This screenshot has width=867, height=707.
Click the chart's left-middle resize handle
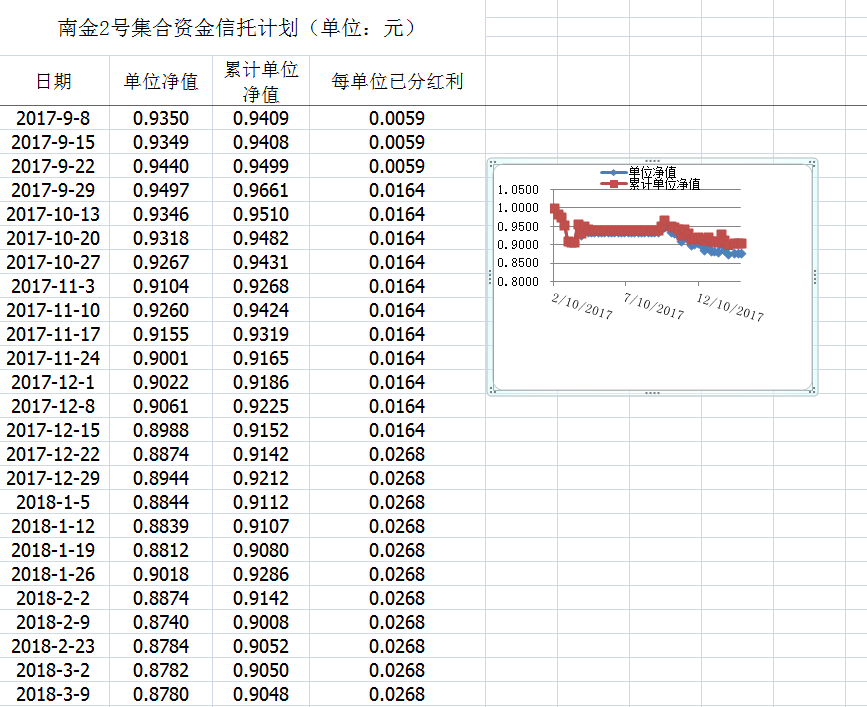pos(489,277)
